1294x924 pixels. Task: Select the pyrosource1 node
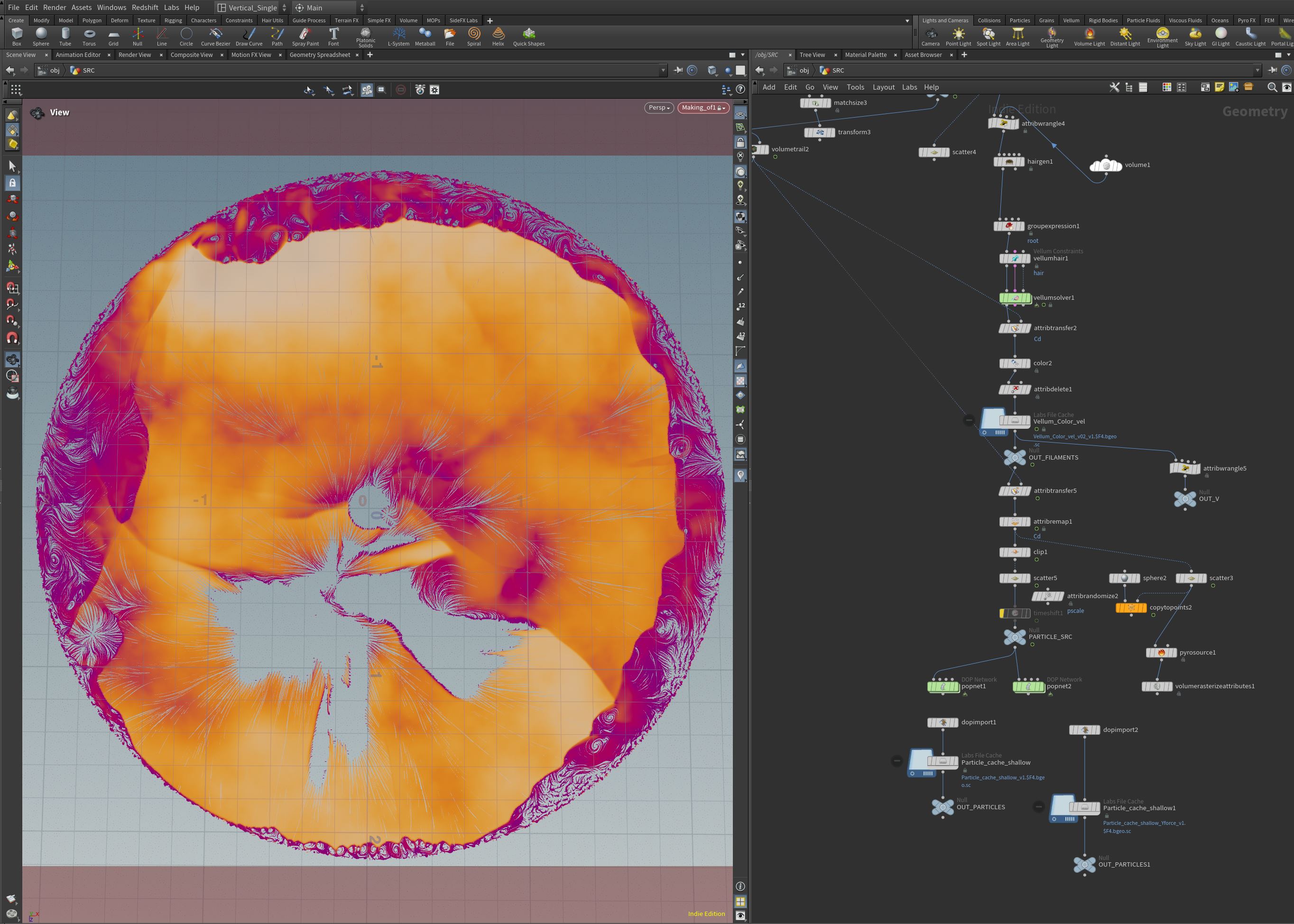pyautogui.click(x=1161, y=653)
